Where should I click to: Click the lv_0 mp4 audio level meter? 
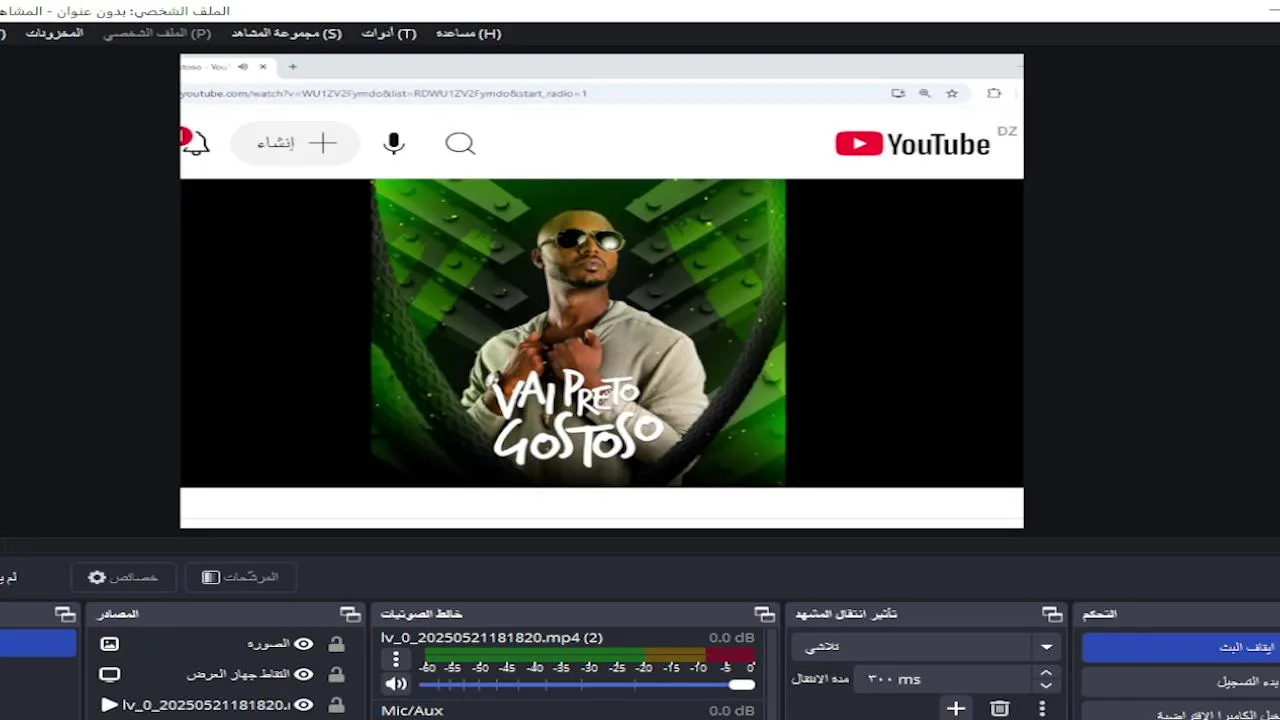[589, 655]
